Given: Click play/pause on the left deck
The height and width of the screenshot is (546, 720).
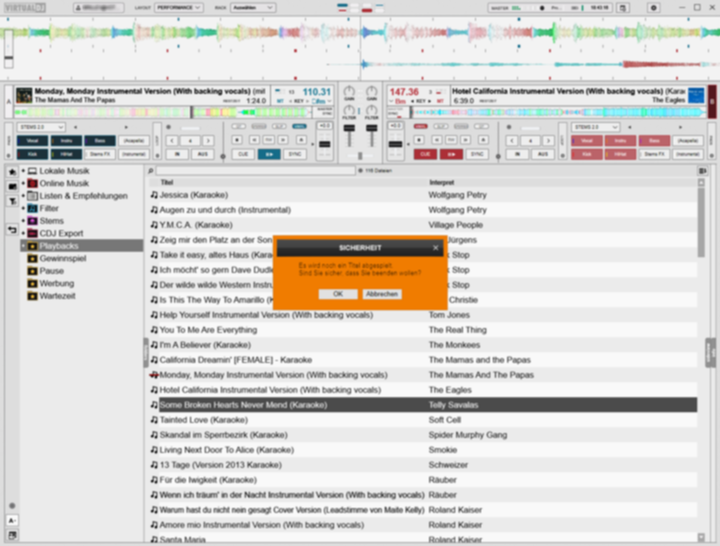Looking at the screenshot, I should coord(269,154).
